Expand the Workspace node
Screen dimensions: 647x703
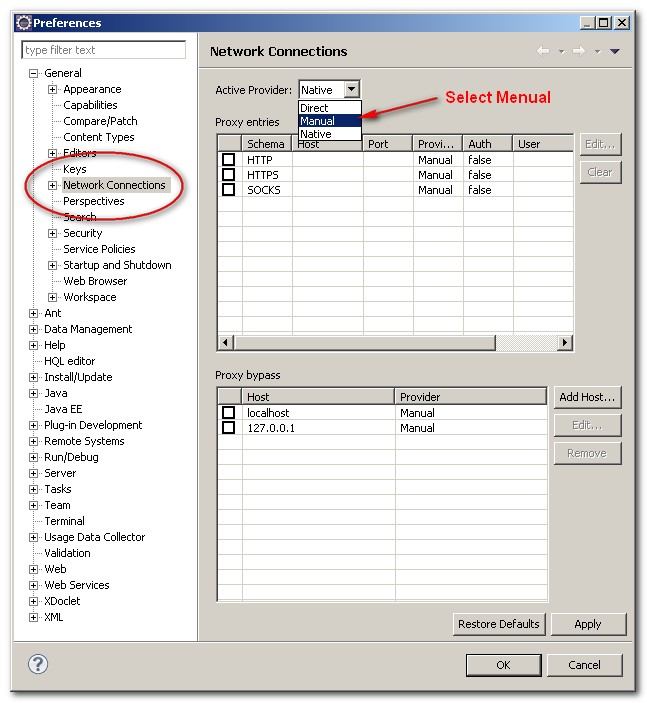point(52,297)
